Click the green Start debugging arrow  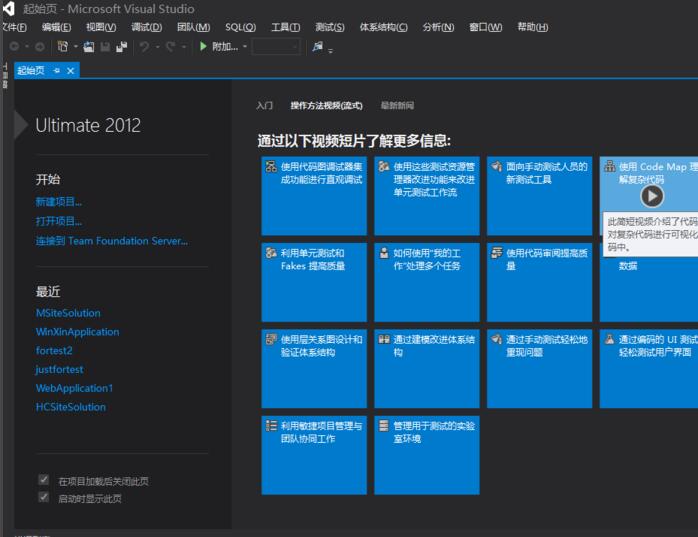[x=203, y=46]
